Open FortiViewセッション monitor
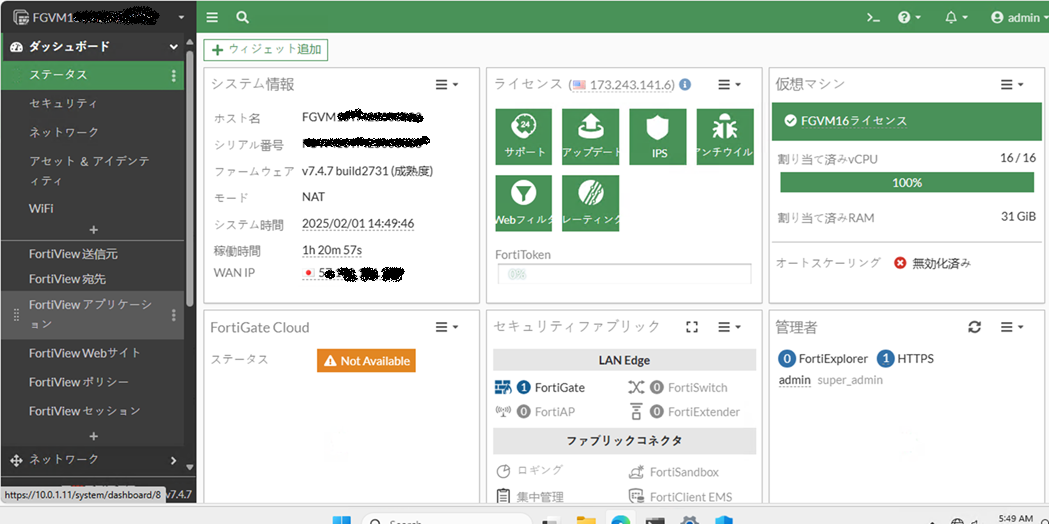 84,410
